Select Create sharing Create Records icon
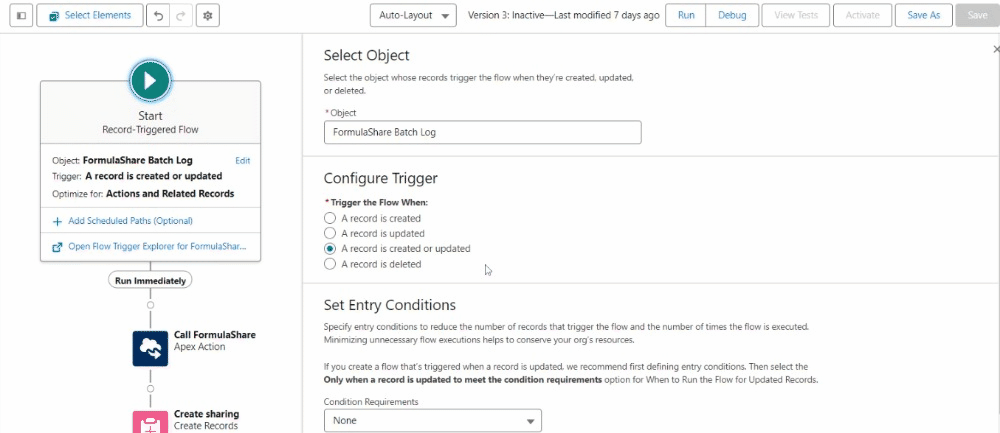The width and height of the screenshot is (1000, 433). [151, 422]
